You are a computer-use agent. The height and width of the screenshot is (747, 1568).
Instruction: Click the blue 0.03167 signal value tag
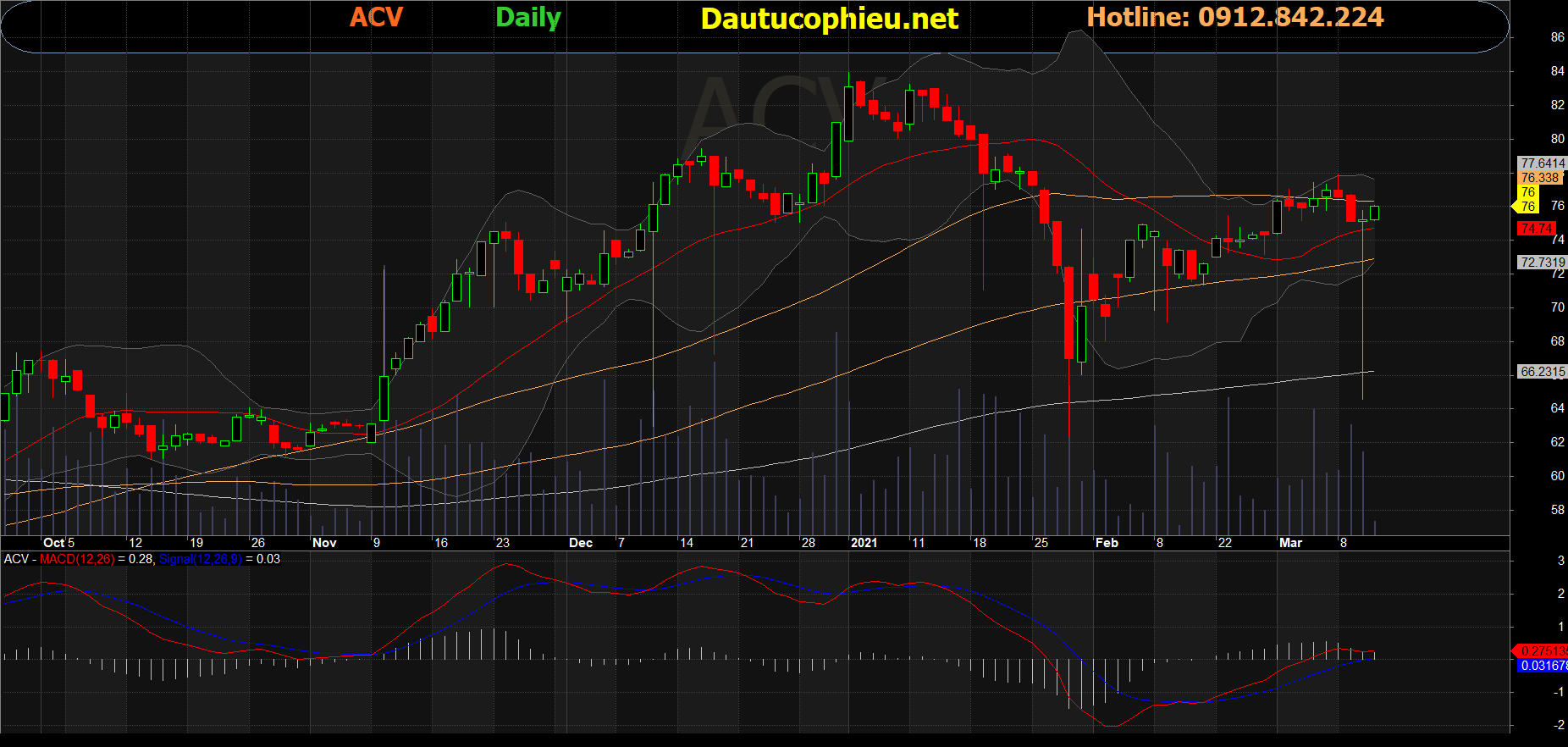1543,666
